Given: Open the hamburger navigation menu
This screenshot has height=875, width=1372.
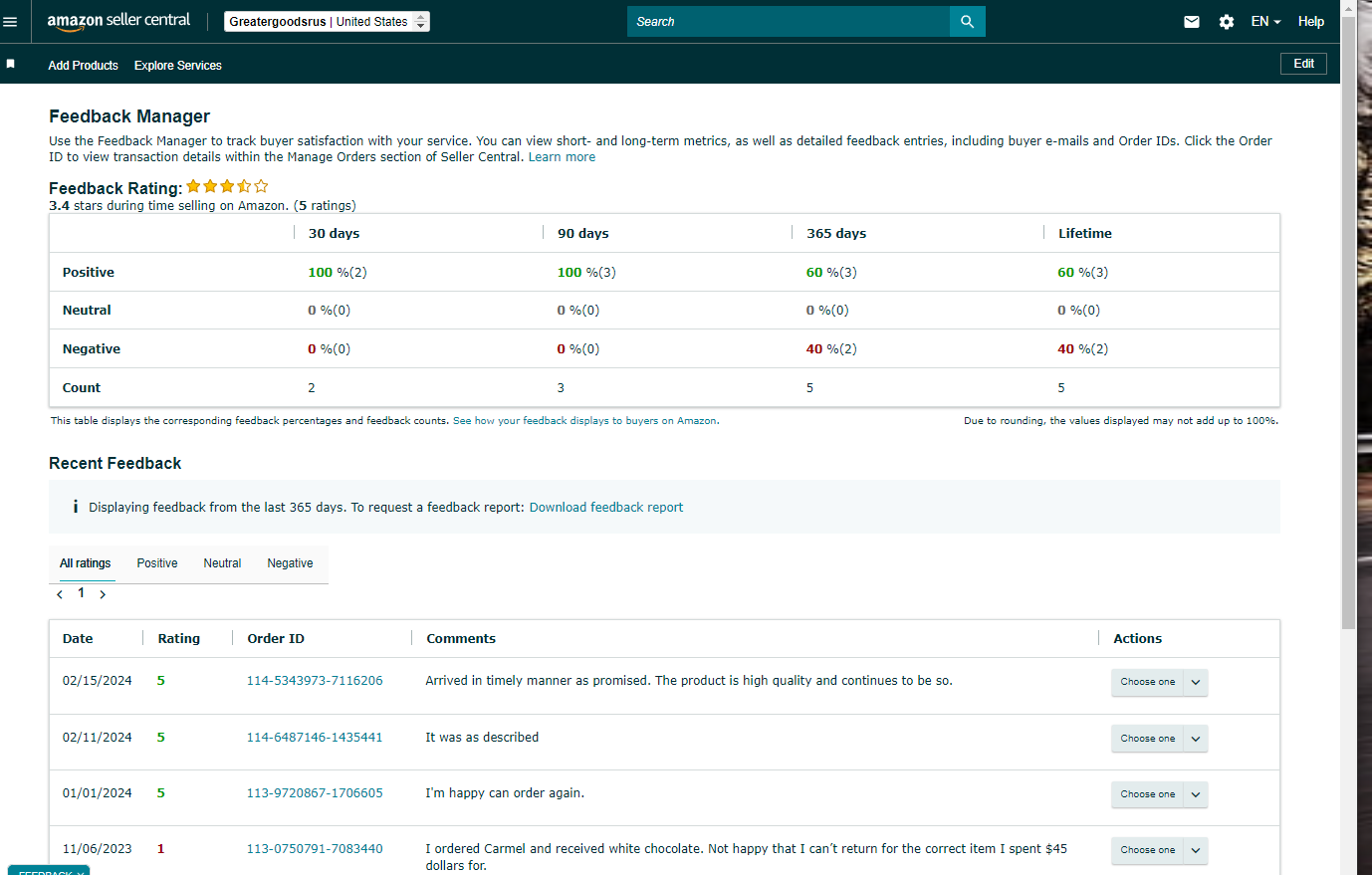Looking at the screenshot, I should point(10,21).
